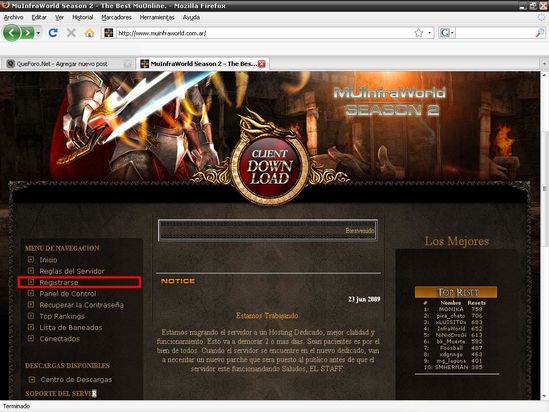Switch to the QueForo.Net tab

pyautogui.click(x=67, y=64)
